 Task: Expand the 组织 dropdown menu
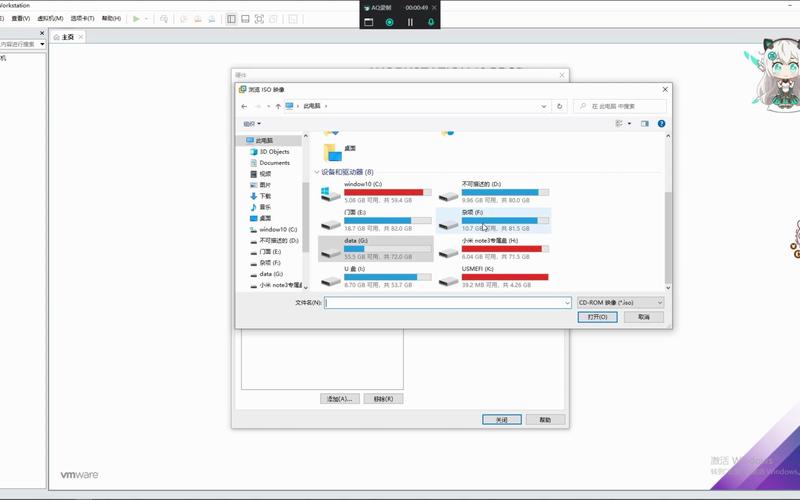pyautogui.click(x=251, y=124)
